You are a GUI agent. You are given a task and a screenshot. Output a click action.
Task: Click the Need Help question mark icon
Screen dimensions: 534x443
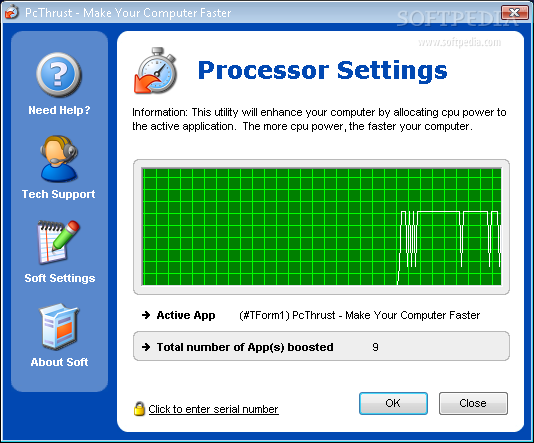coord(59,75)
